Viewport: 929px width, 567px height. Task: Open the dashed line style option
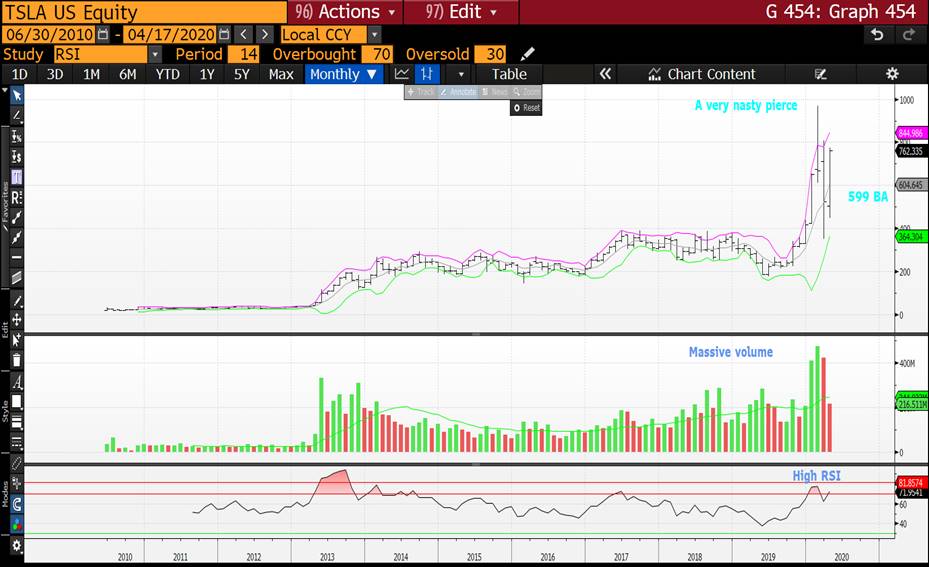(17, 442)
